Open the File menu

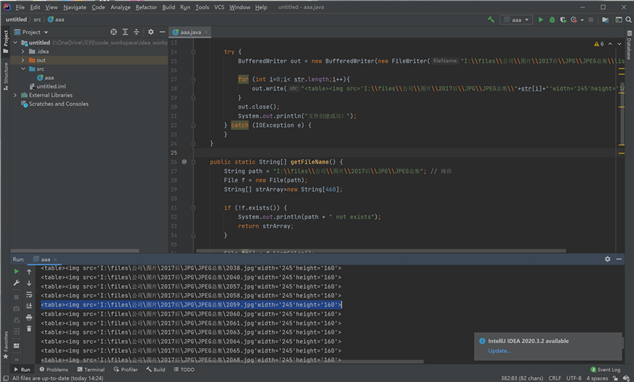coord(20,7)
